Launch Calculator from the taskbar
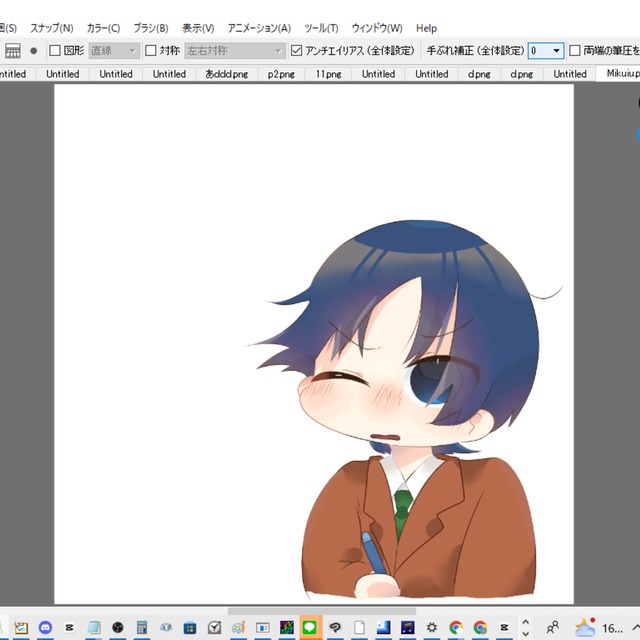Viewport: 640px width, 640px height. (142, 628)
